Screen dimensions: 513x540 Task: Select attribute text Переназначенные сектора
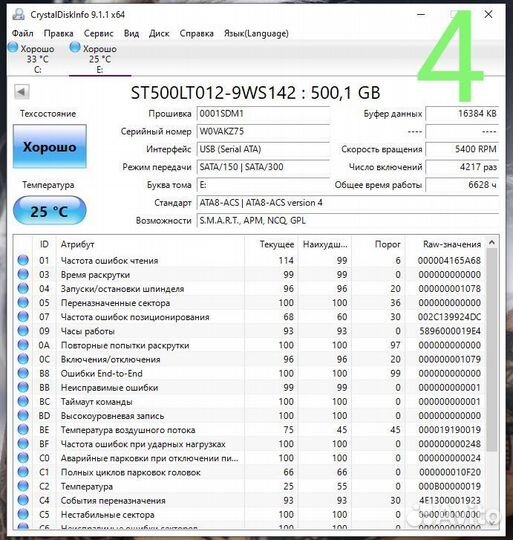tap(115, 303)
